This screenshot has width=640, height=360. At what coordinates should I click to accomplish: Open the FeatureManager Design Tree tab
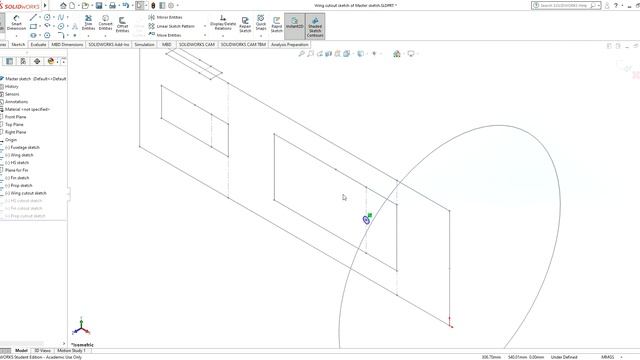coord(9,61)
